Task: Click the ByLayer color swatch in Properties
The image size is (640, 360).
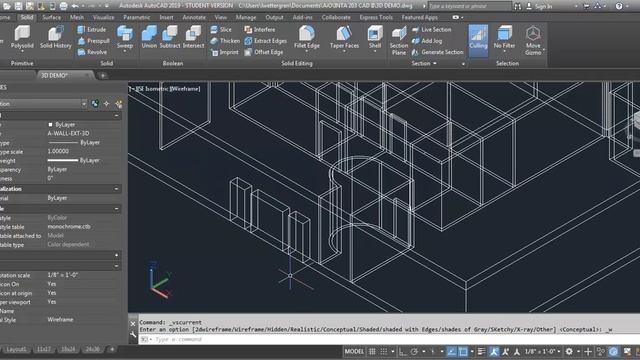Action: (x=50, y=124)
